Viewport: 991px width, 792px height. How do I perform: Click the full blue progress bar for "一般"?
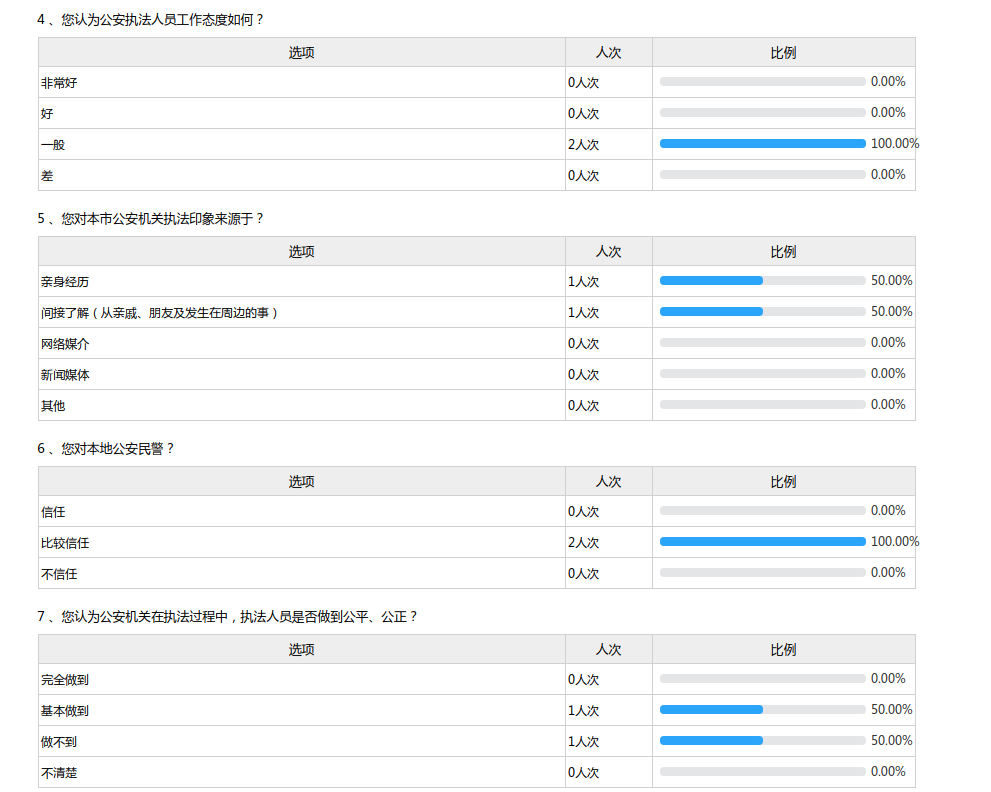762,144
